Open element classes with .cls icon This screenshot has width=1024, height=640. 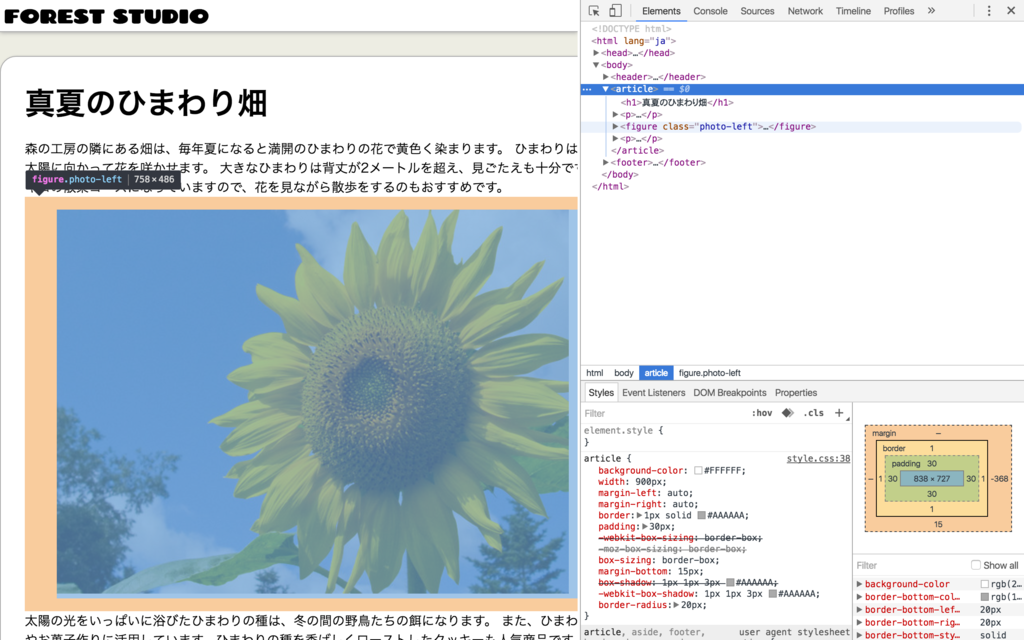tap(815, 412)
